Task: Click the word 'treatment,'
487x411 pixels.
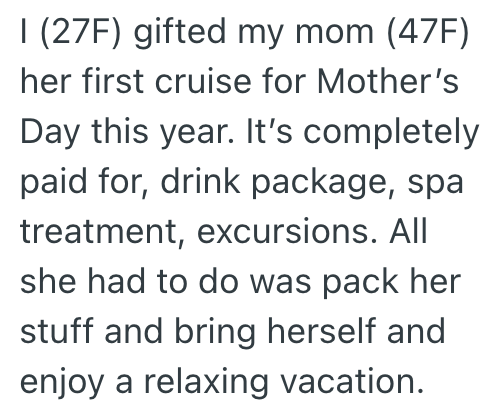Action: pos(103,232)
